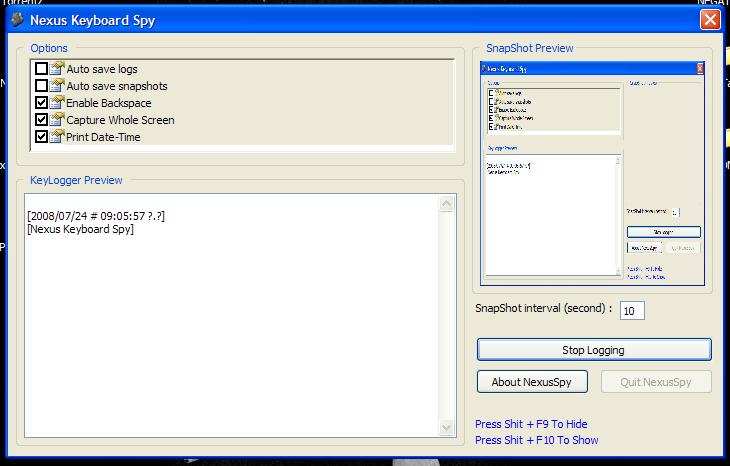Click the icon beside Auto save logs
This screenshot has width=730, height=466.
57,68
